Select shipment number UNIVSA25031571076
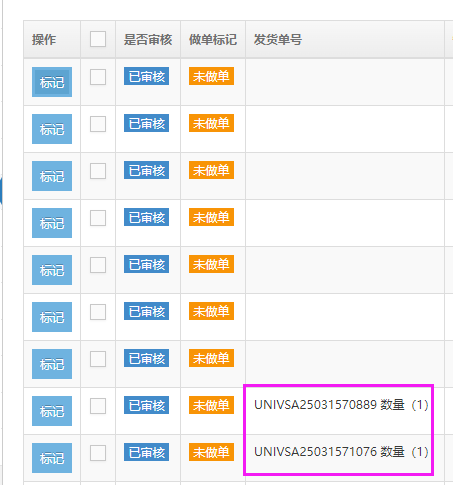The height and width of the screenshot is (485, 453). click(x=315, y=452)
